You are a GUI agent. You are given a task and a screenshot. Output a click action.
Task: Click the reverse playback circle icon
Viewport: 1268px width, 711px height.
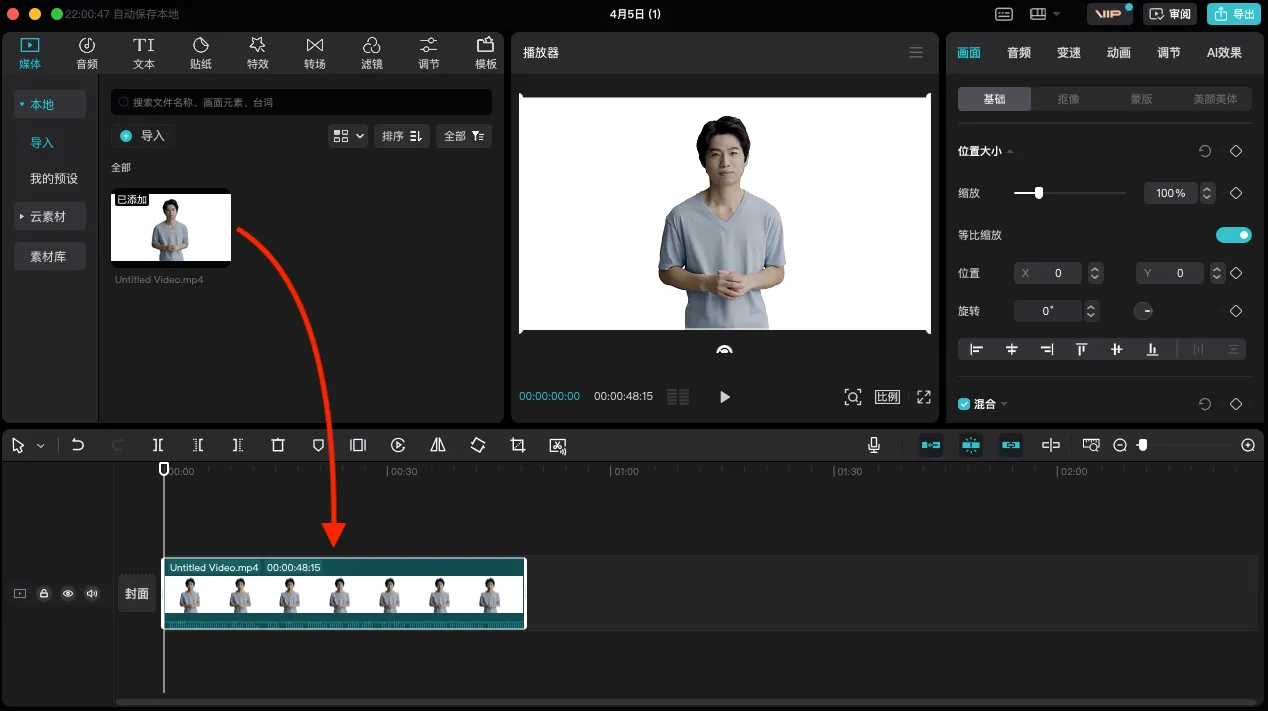coord(398,445)
